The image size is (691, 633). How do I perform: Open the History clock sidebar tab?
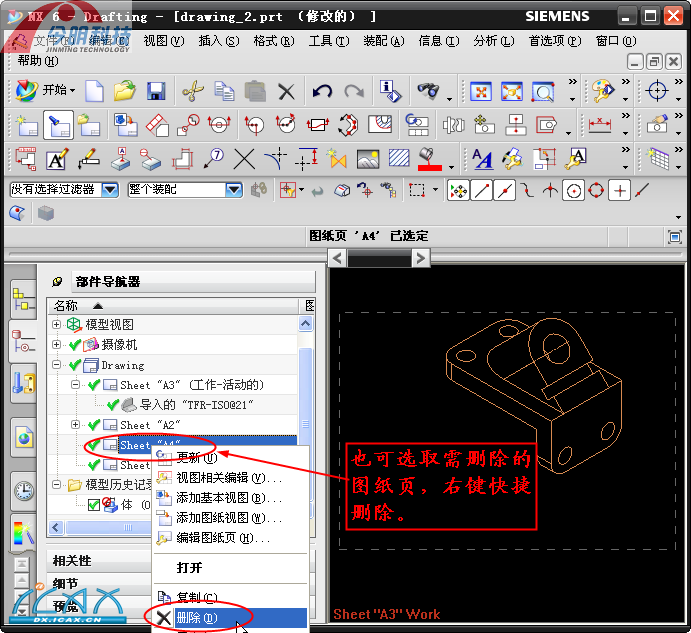pyautogui.click(x=22, y=489)
